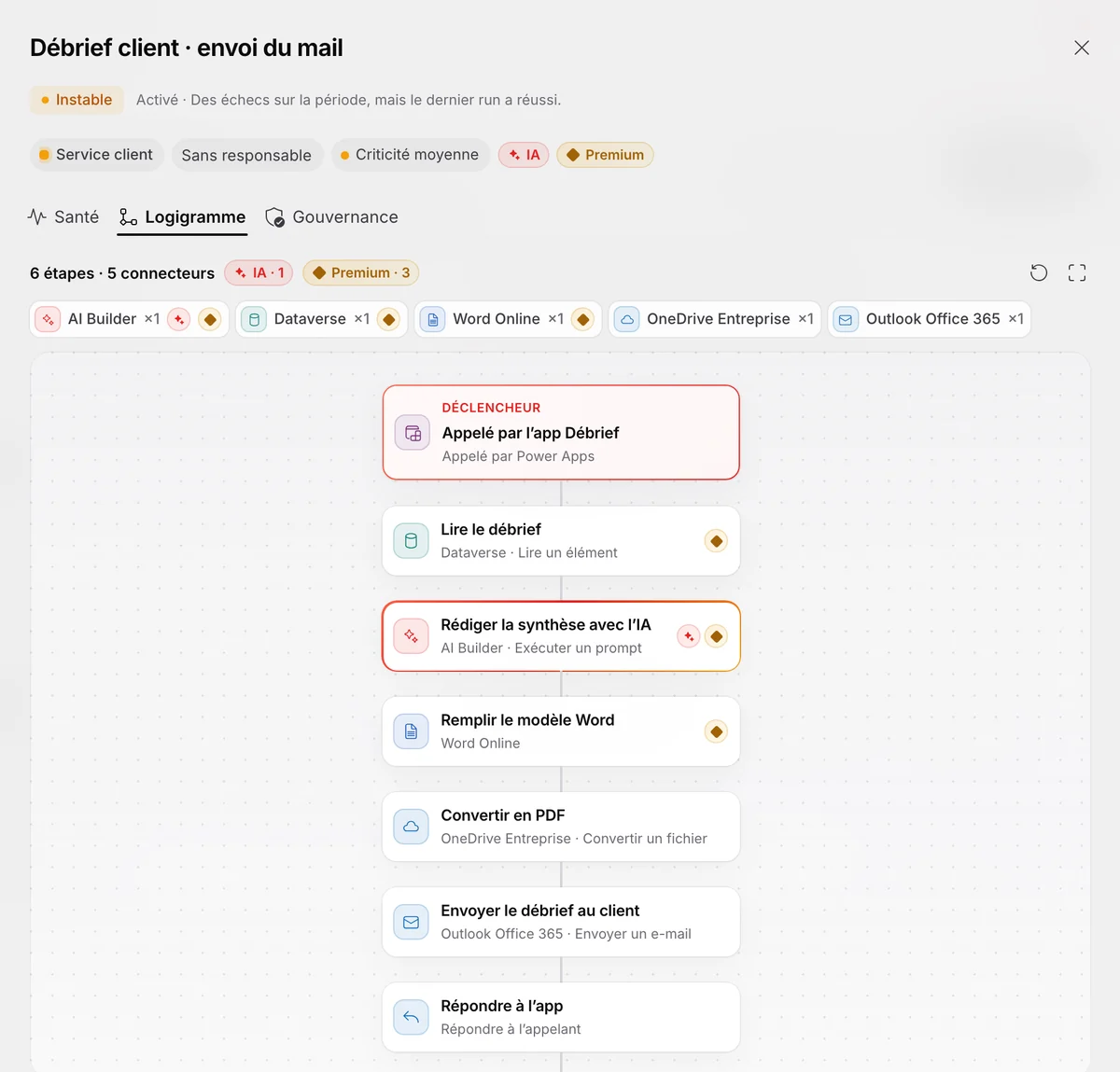Click AI Builder icon on Rédiger la synthèse

tap(411, 636)
